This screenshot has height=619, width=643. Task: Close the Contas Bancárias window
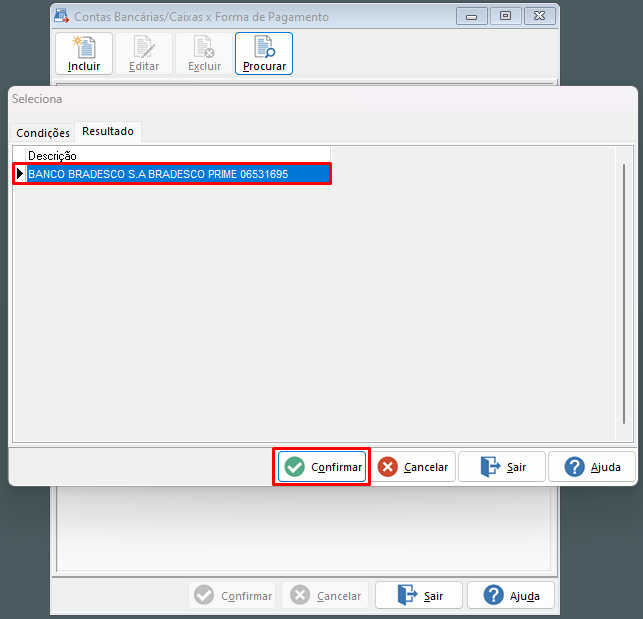540,16
